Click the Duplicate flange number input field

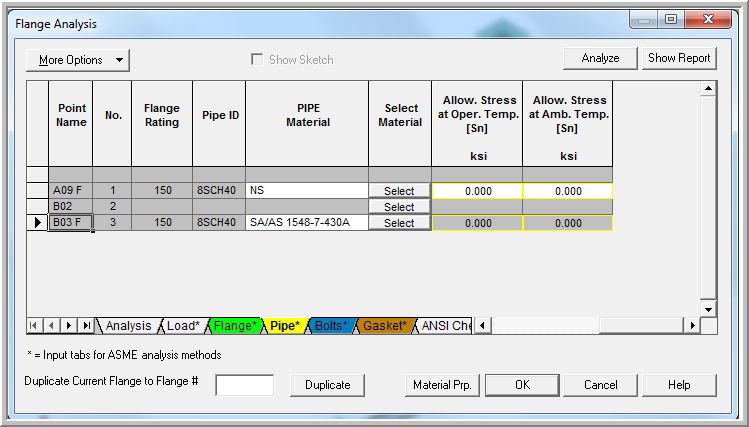245,385
